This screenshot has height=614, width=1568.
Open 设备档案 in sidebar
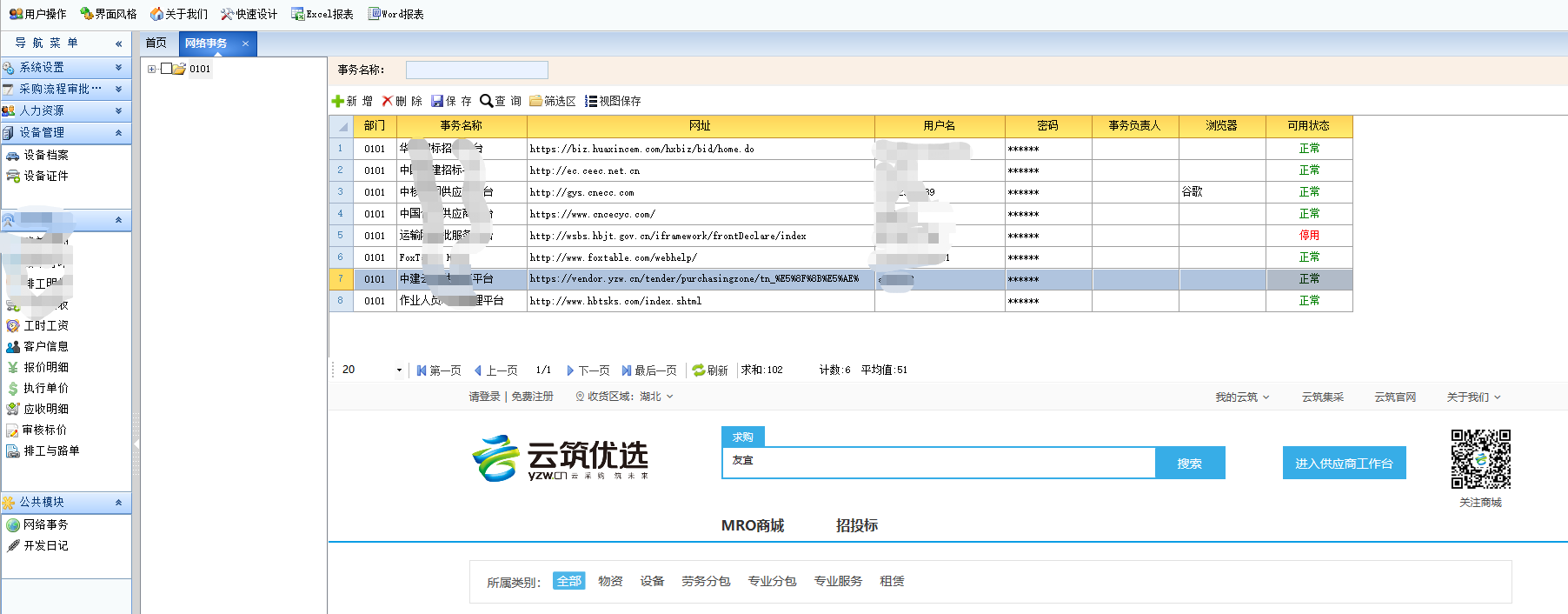tap(37, 155)
